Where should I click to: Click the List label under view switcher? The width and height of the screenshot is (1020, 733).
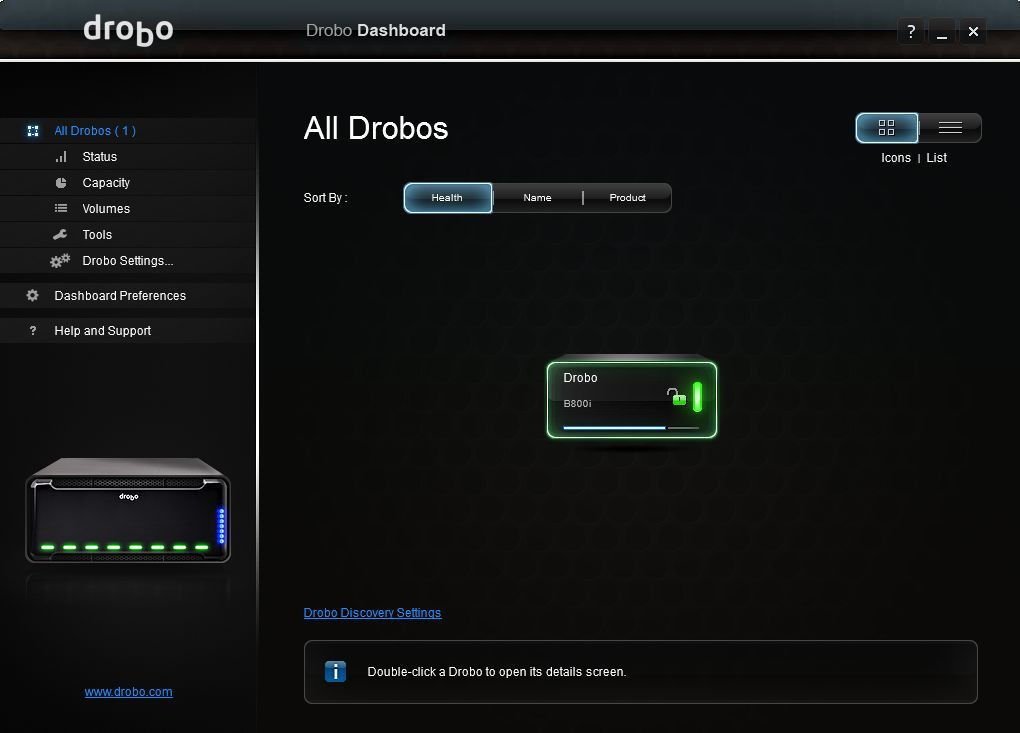click(x=936, y=158)
